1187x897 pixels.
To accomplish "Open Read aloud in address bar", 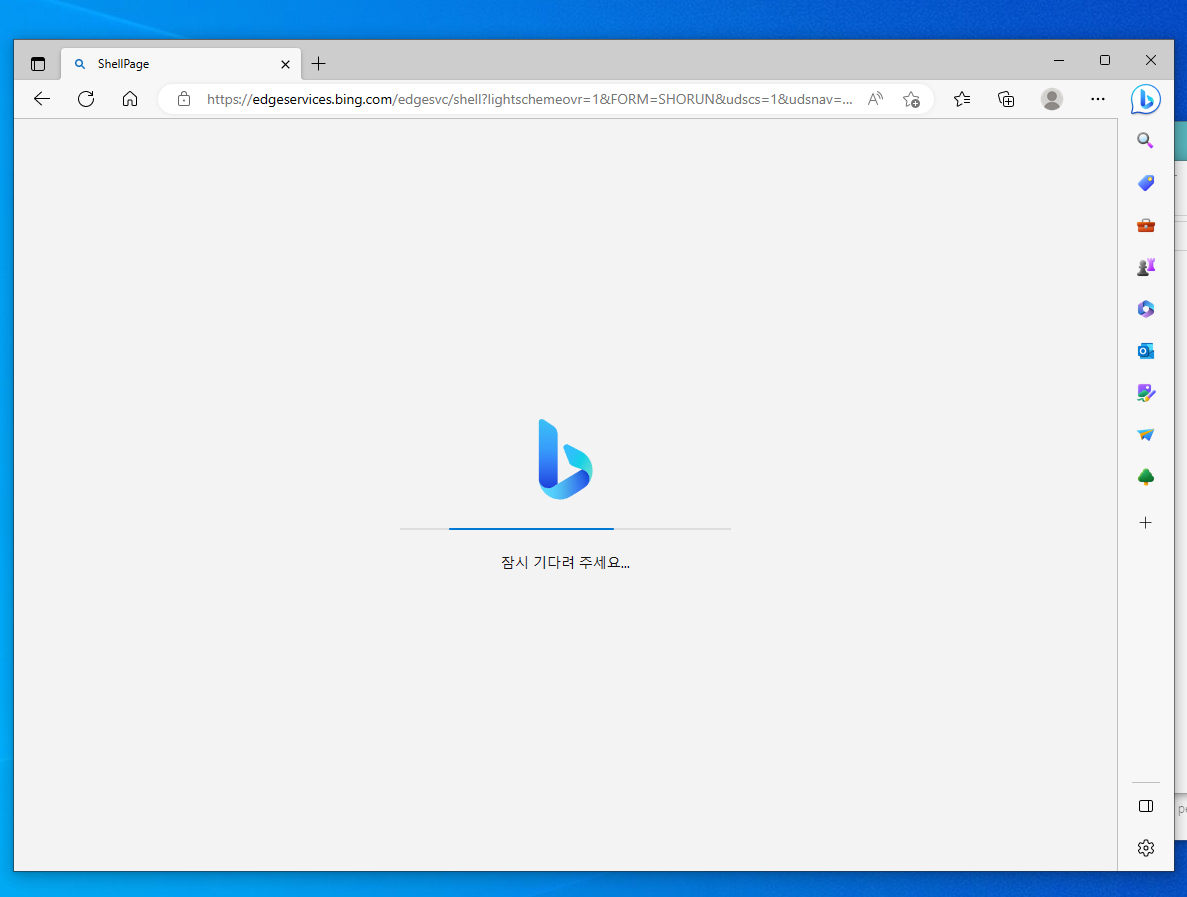I will point(875,99).
